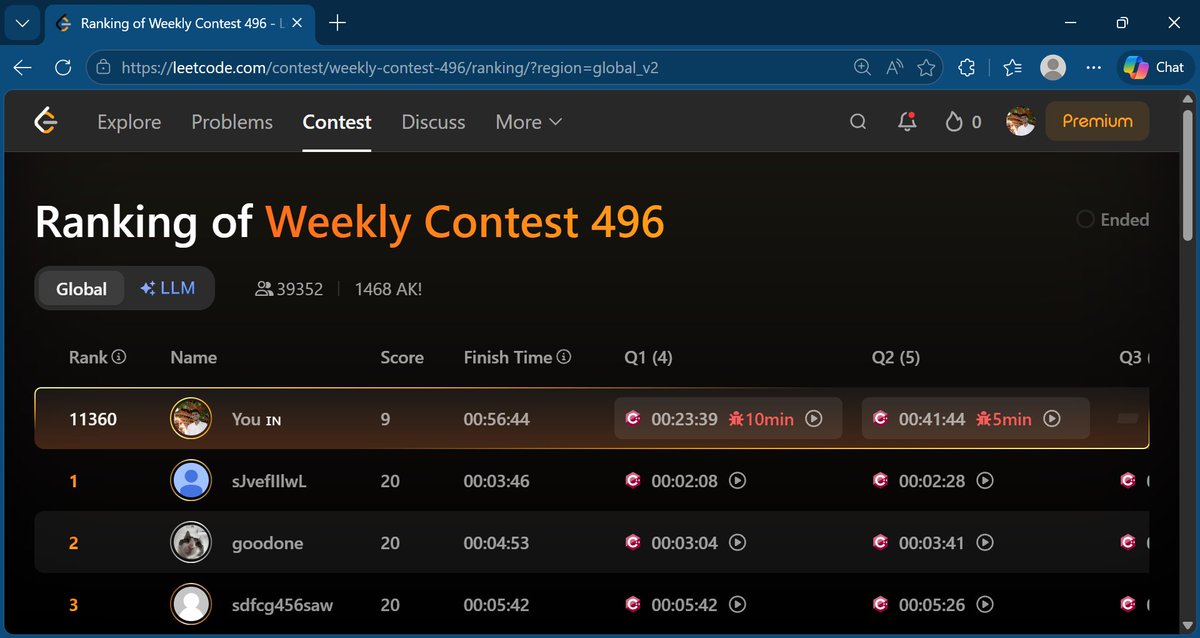The height and width of the screenshot is (638, 1200).
Task: Open profile avatar in LeetCode navbar
Action: click(x=1020, y=122)
